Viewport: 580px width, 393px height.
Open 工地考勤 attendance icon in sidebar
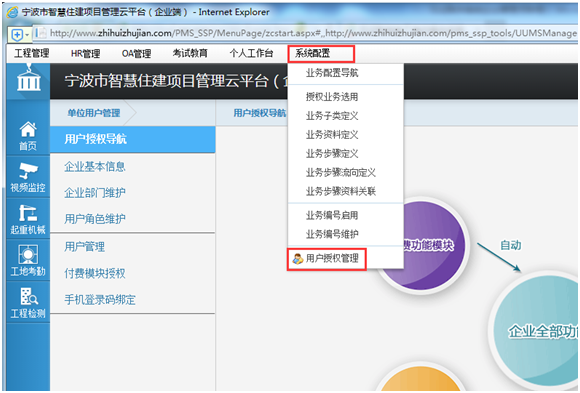(x=28, y=261)
